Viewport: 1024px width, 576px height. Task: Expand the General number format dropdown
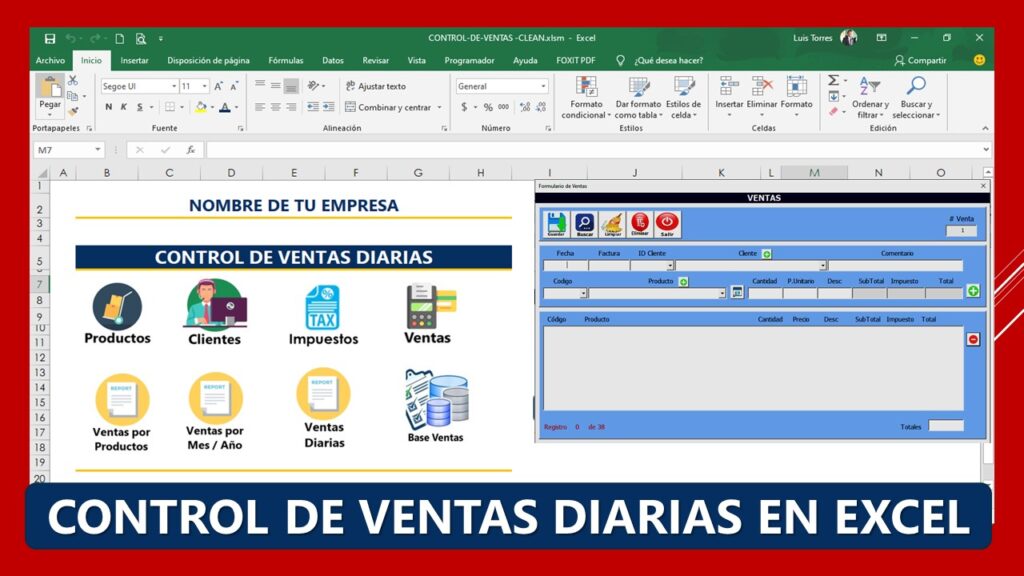[543, 85]
